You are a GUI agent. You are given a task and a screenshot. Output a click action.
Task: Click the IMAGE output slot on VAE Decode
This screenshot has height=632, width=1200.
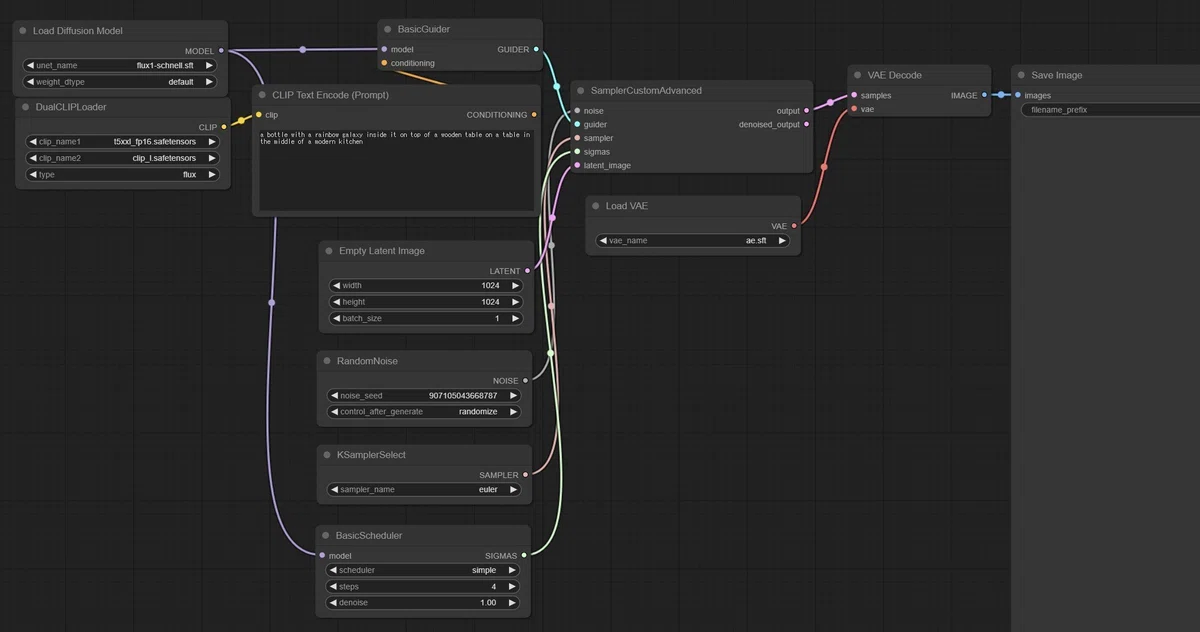click(x=985, y=95)
